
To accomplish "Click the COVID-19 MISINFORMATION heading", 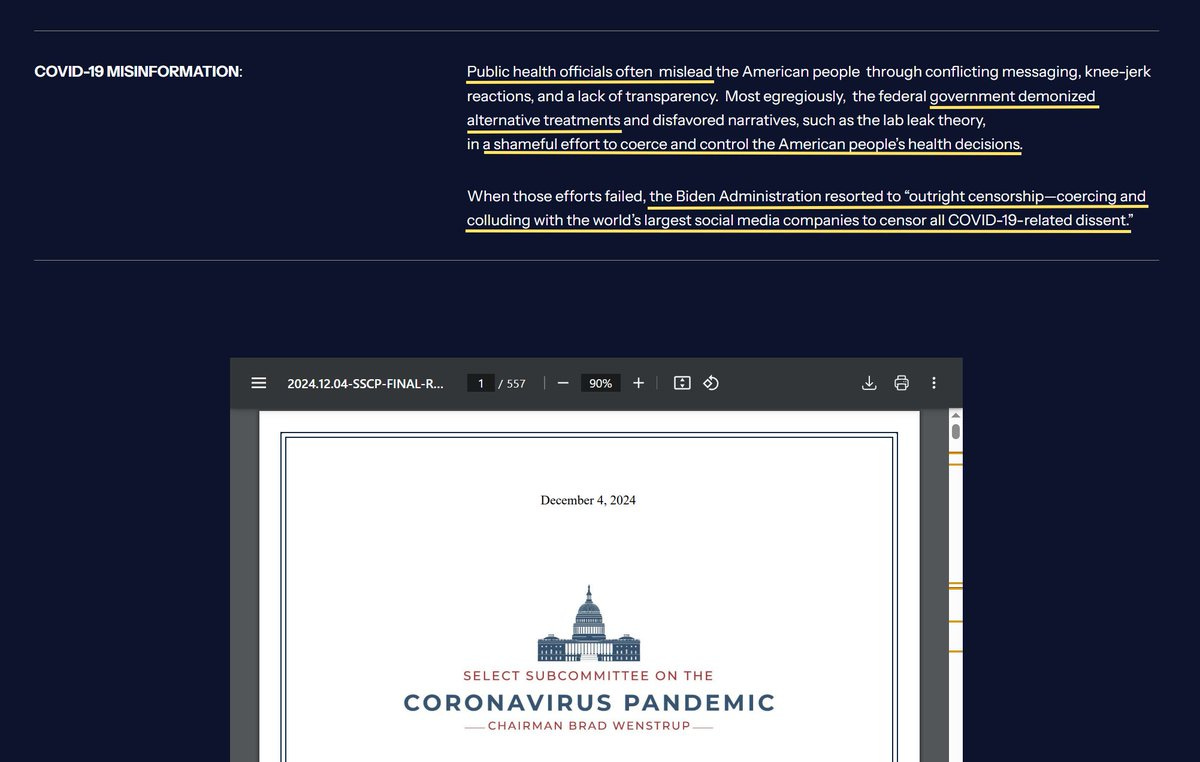I will [x=138, y=72].
